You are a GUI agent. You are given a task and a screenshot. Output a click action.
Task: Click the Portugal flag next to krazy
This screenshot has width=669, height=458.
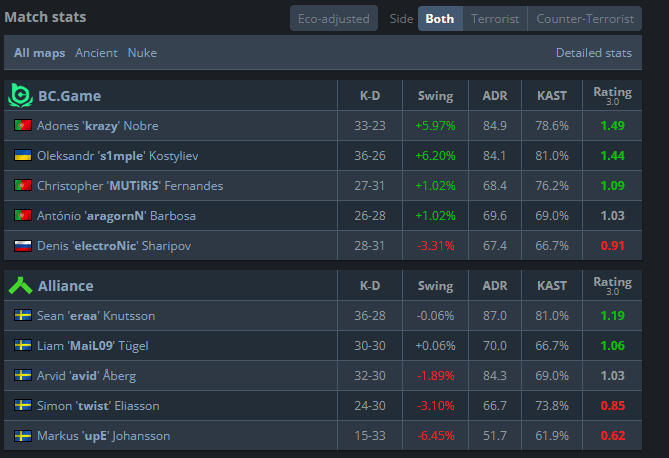[23, 125]
